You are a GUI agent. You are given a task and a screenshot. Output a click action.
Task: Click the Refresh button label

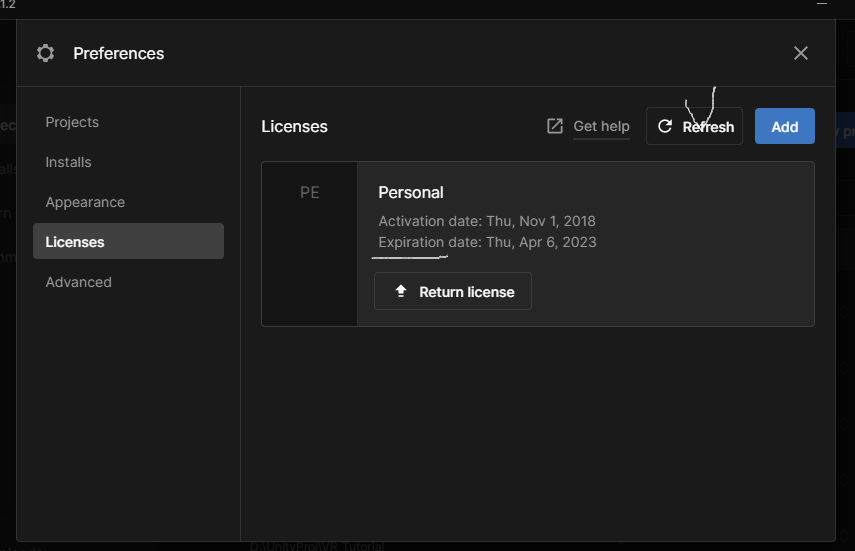pos(708,127)
